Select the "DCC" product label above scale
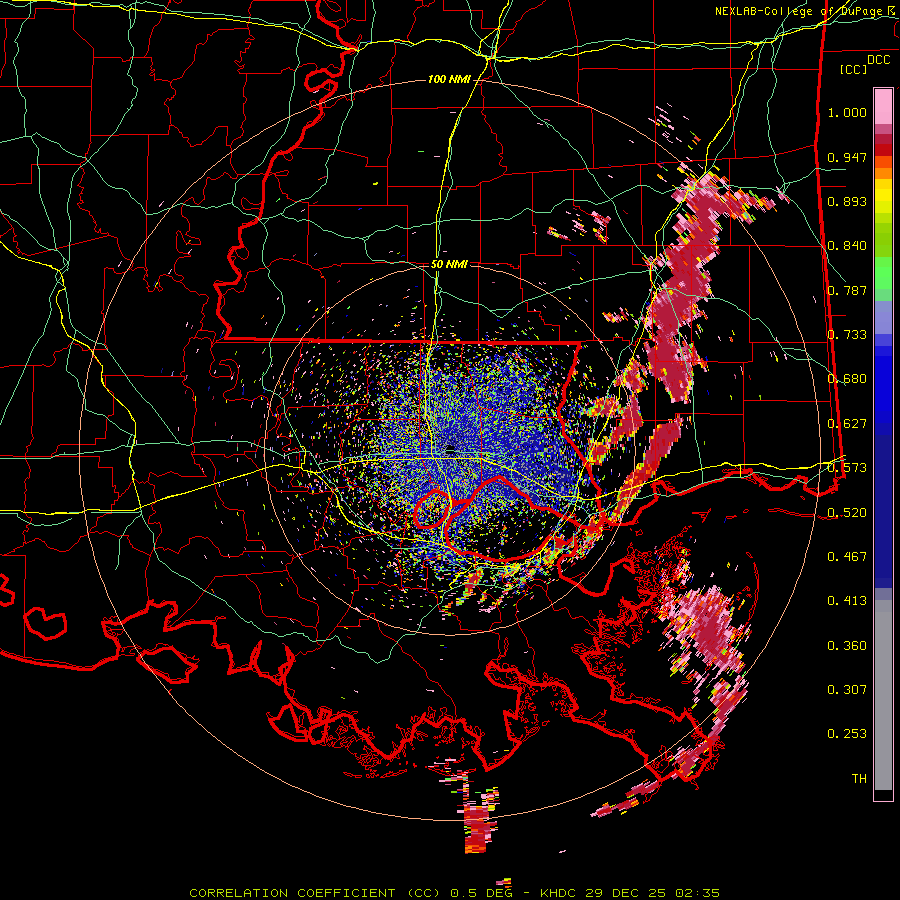The height and width of the screenshot is (900, 900). tap(878, 60)
